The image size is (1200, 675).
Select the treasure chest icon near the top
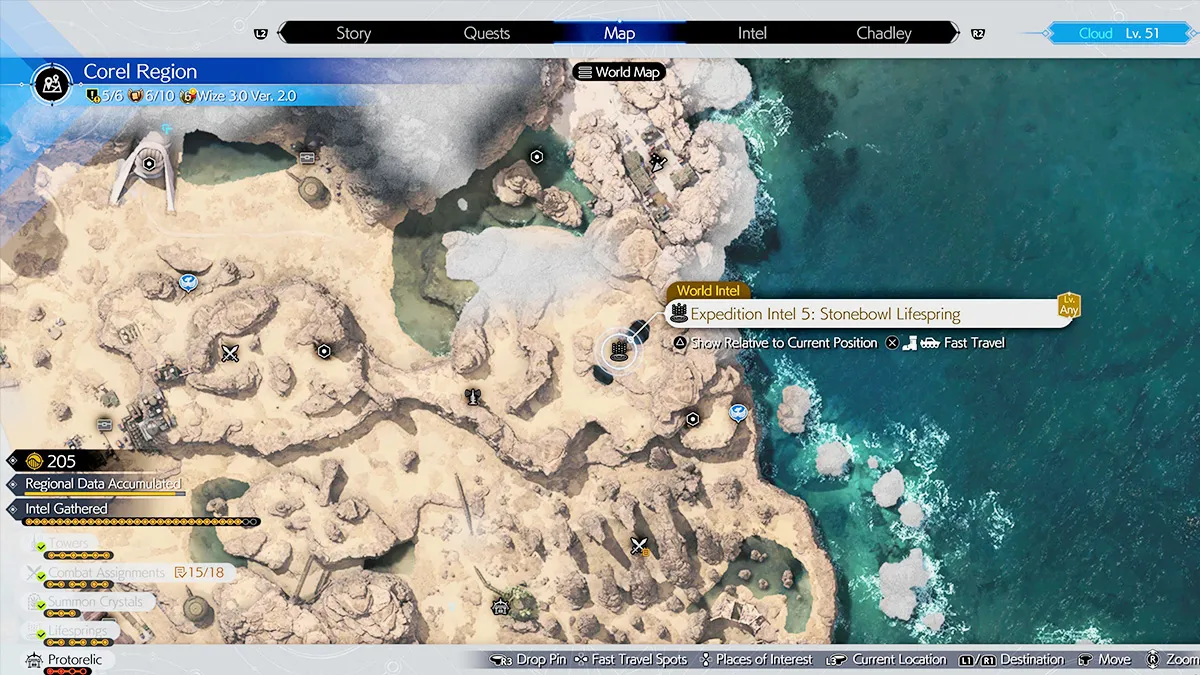pos(307,157)
